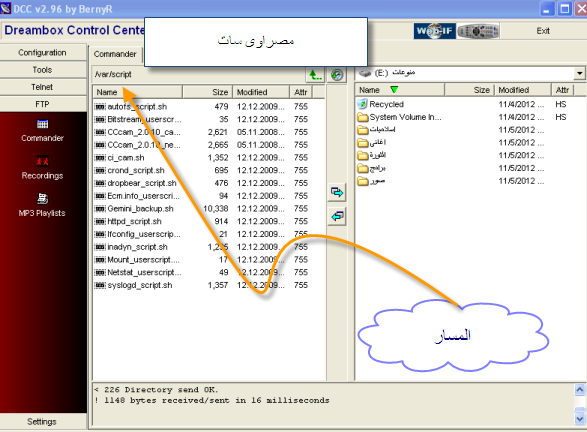Sort right pane by Name column
The height and width of the screenshot is (432, 587).
pyautogui.click(x=399, y=90)
